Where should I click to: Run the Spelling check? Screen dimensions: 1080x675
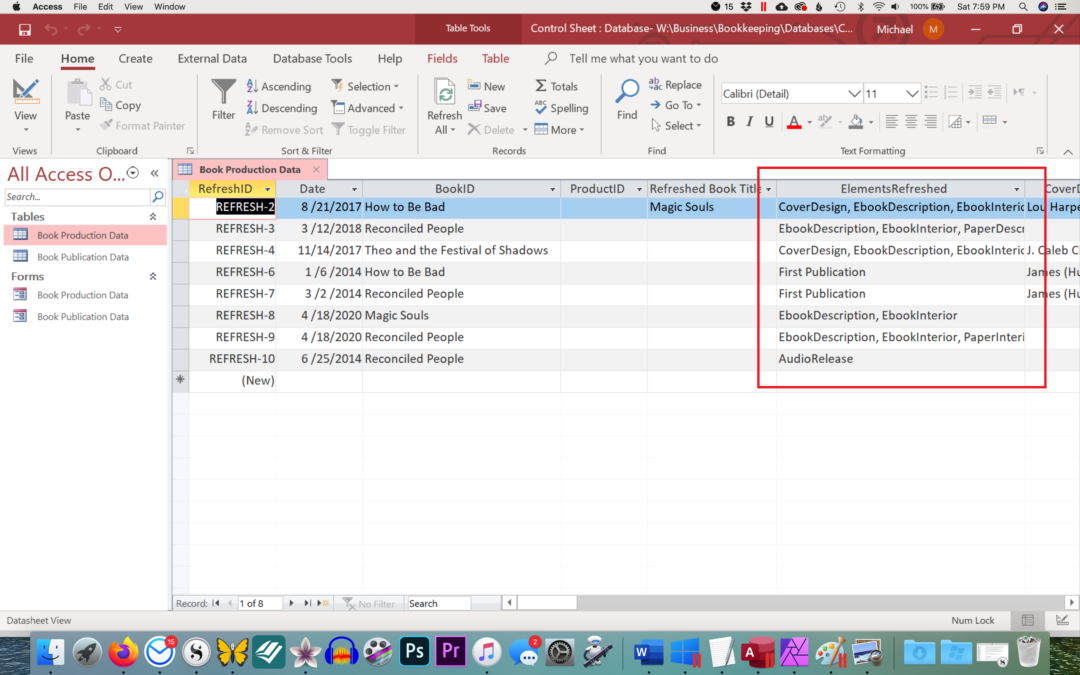click(x=561, y=108)
